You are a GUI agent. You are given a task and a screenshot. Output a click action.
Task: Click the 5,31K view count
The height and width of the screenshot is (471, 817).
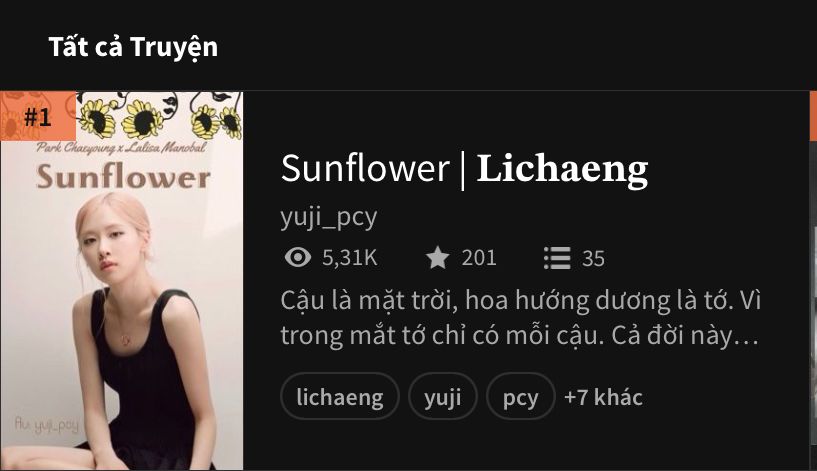pos(350,258)
